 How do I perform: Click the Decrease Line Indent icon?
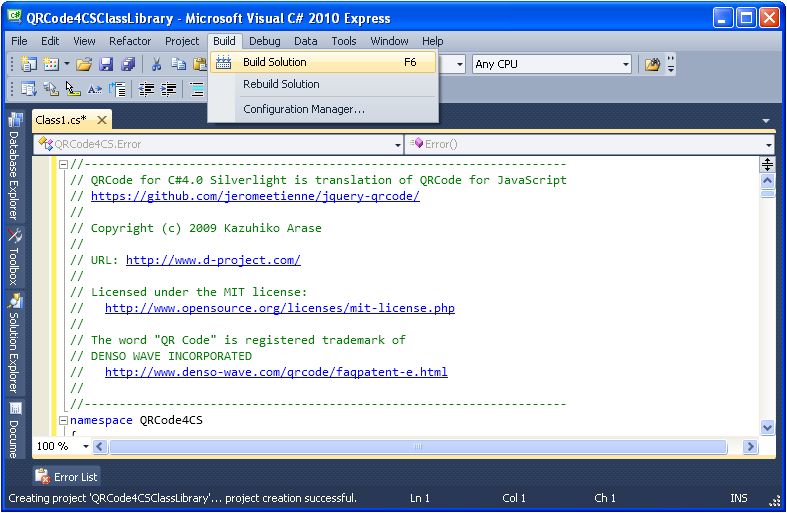[147, 89]
